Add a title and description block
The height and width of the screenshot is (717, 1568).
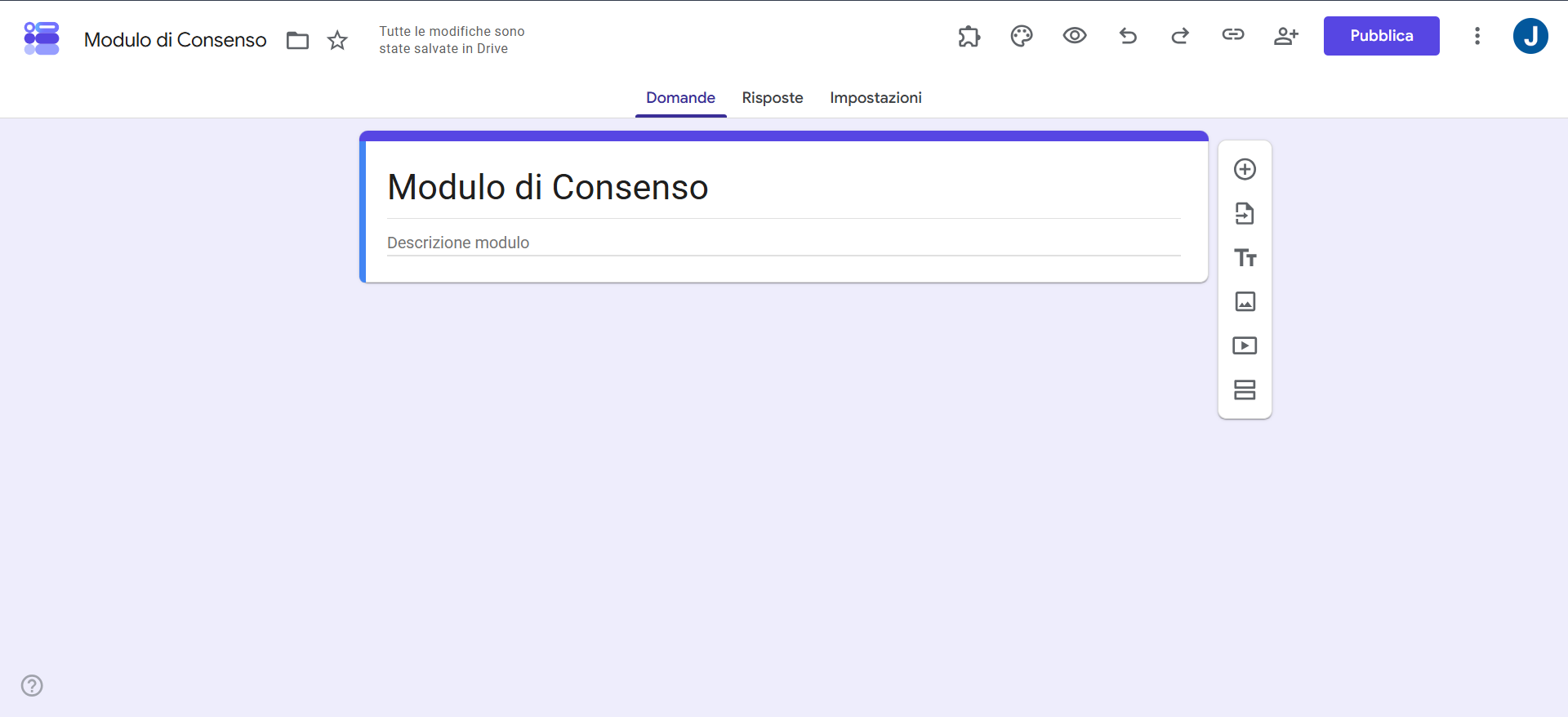pyautogui.click(x=1245, y=258)
